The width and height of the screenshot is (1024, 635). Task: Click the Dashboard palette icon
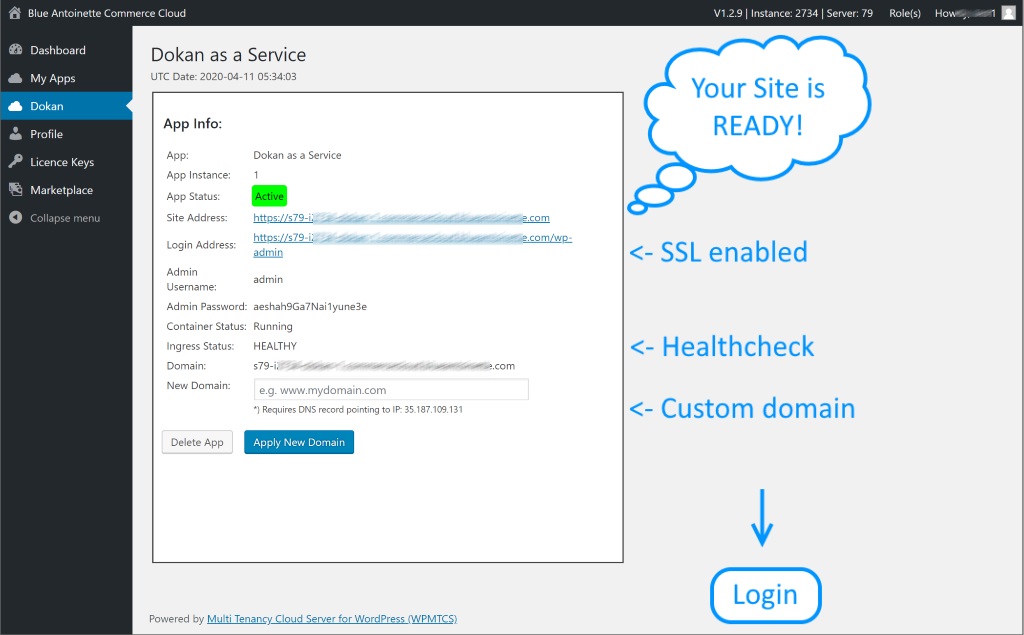point(16,50)
